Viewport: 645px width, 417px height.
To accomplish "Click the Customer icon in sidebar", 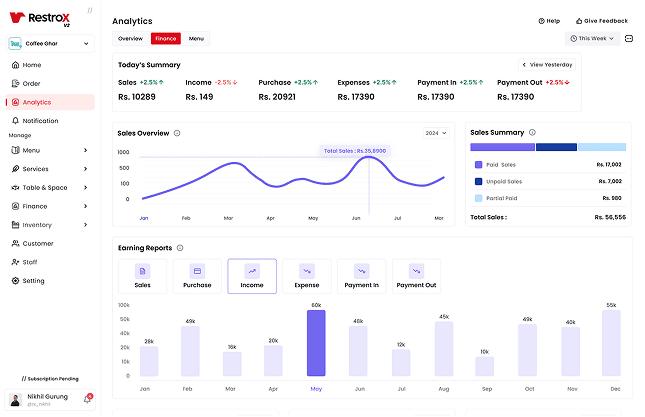I will 15,243.
